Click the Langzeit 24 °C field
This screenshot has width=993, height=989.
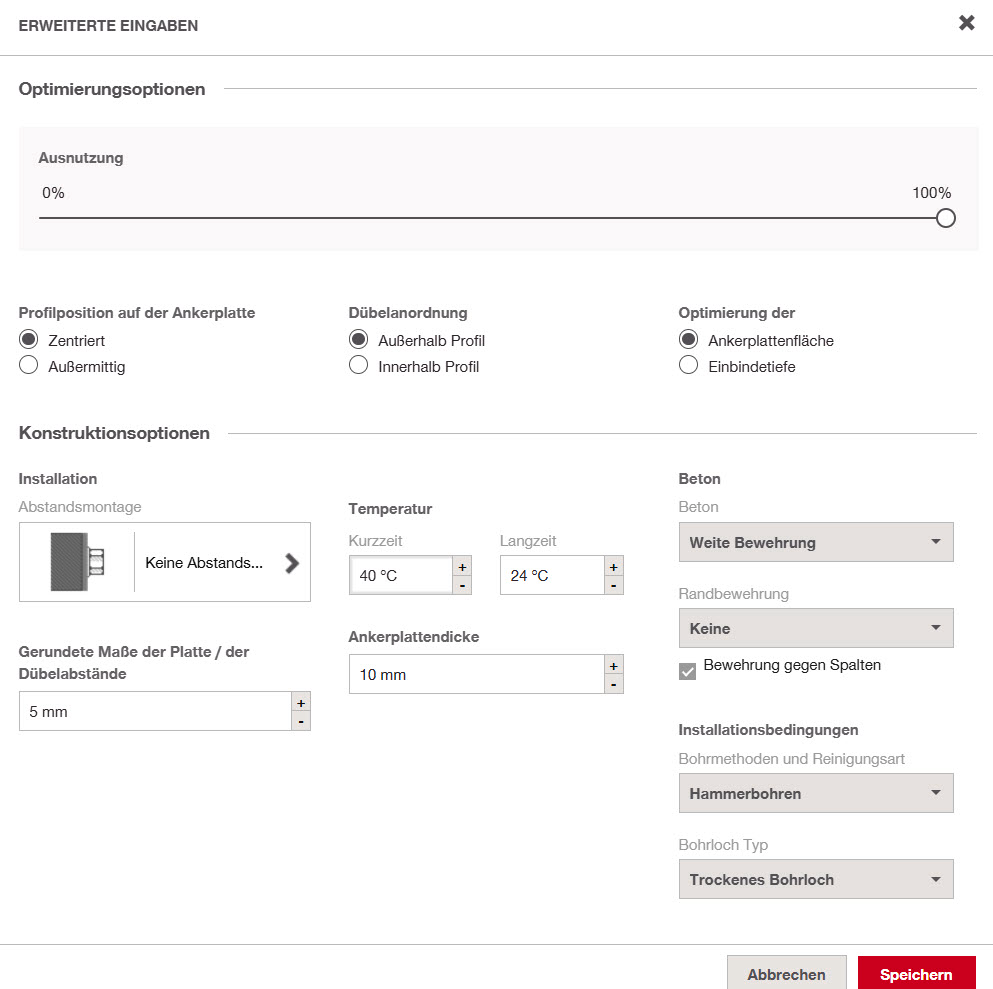coord(552,575)
